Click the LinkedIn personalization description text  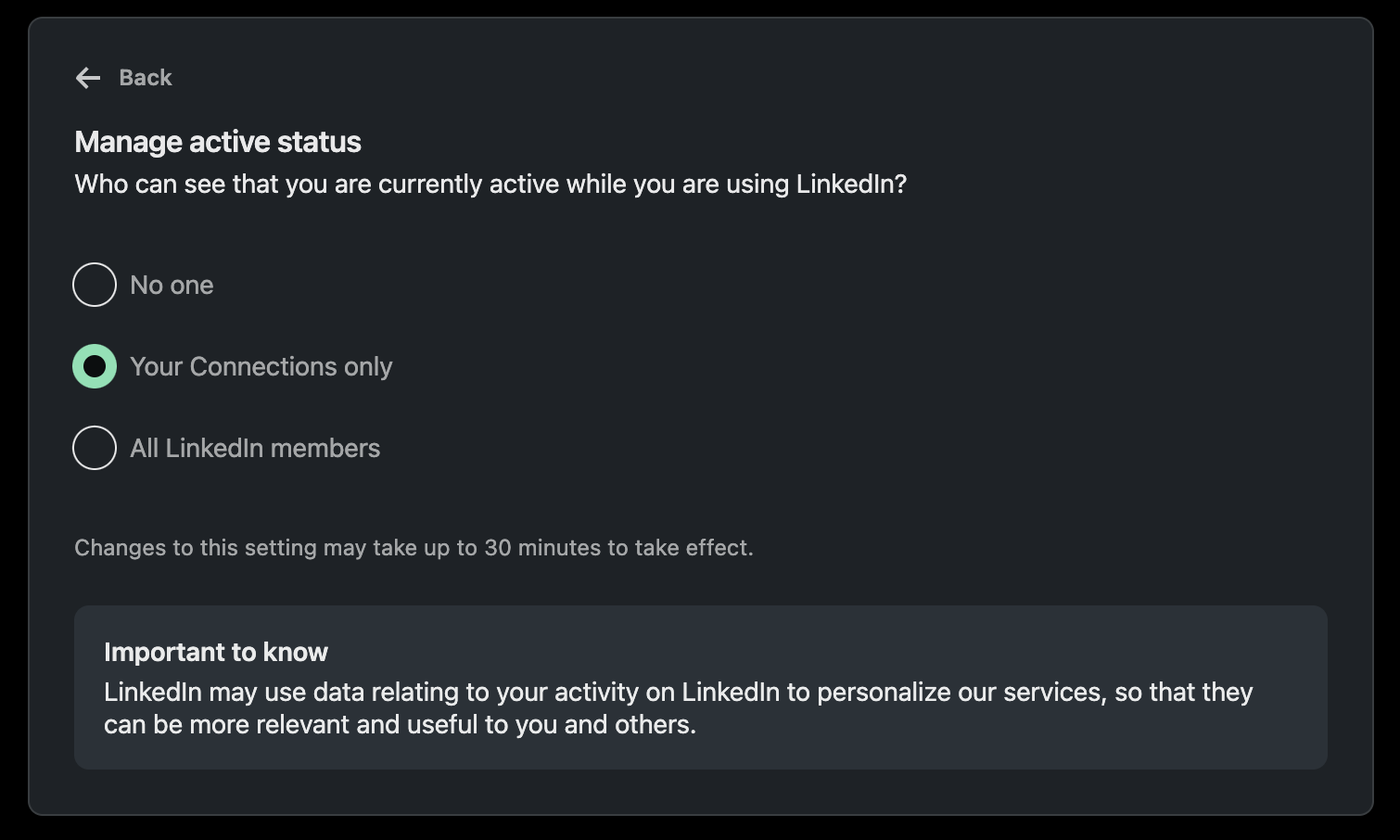(677, 707)
